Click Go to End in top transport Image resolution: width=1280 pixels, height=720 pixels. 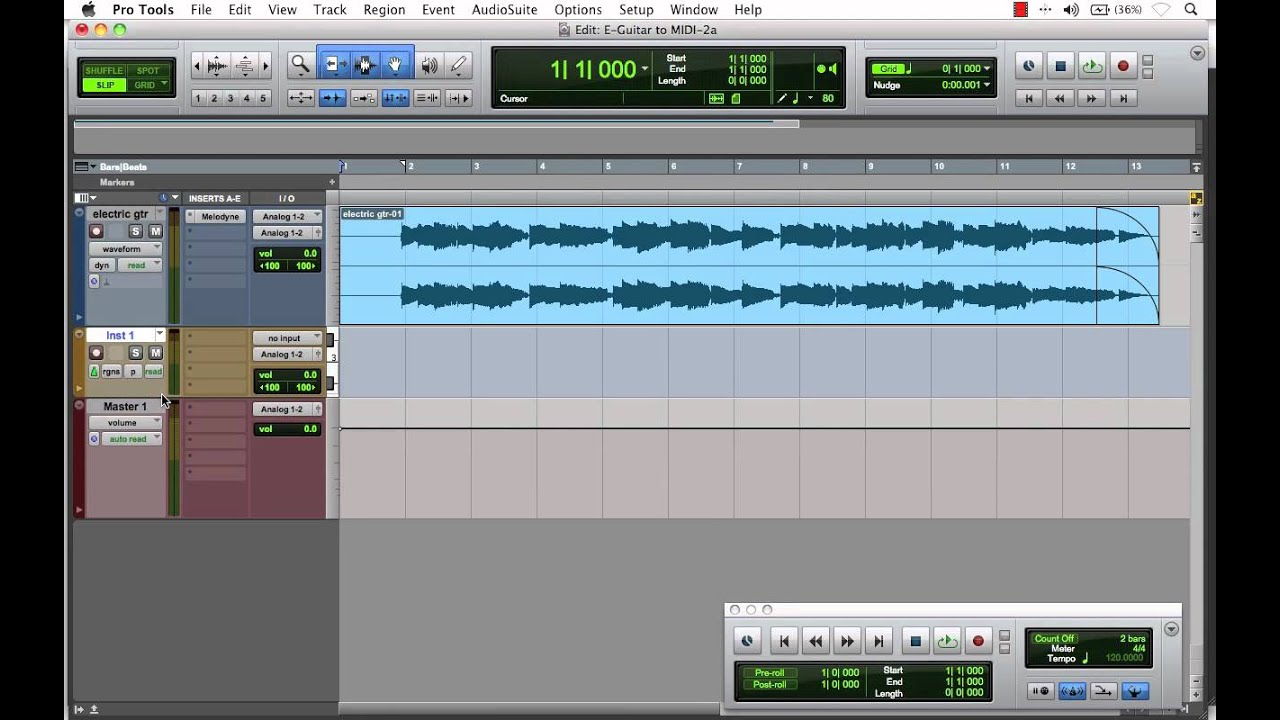pyautogui.click(x=1123, y=98)
